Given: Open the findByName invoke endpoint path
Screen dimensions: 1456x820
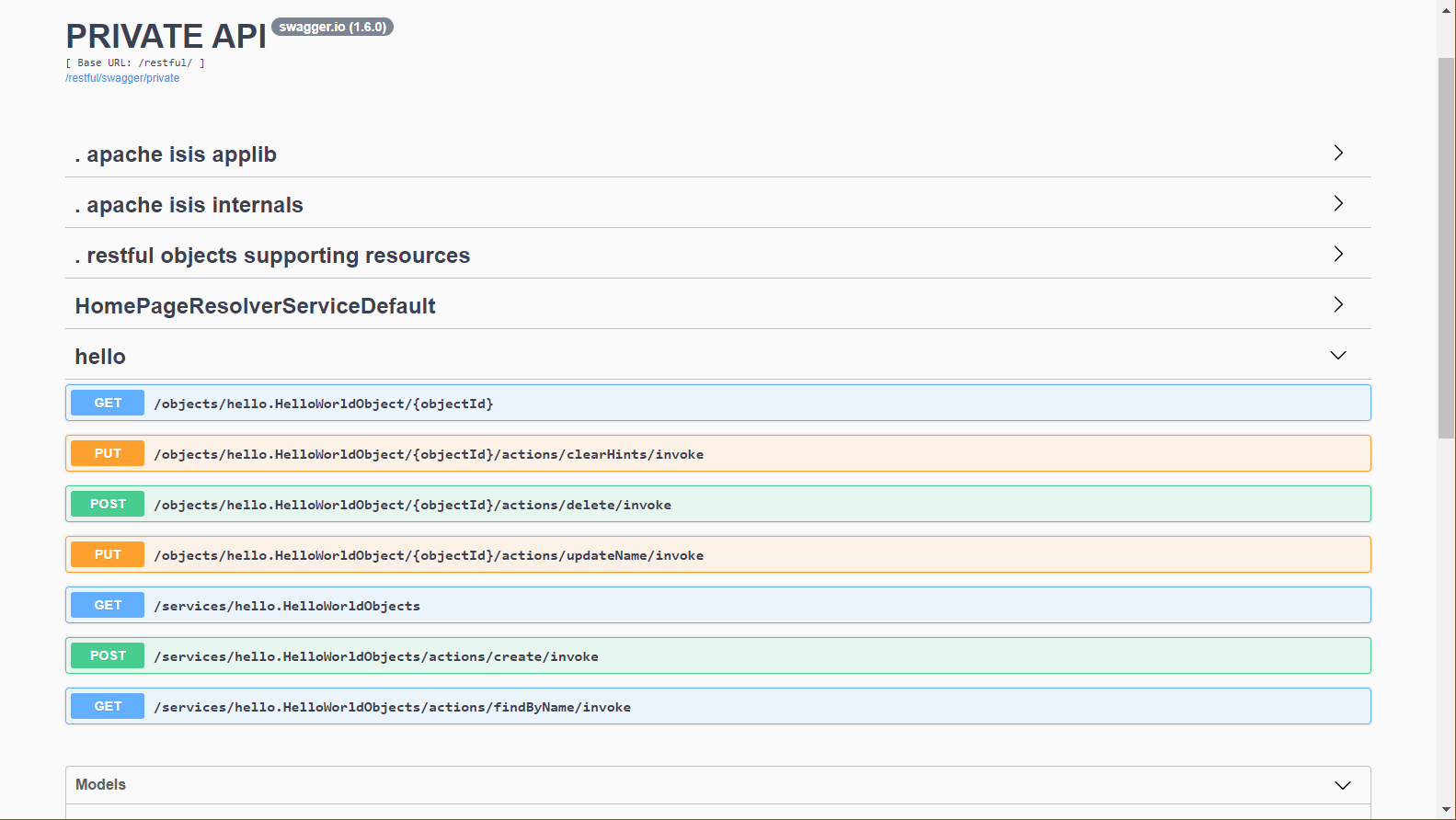Looking at the screenshot, I should click(x=392, y=707).
